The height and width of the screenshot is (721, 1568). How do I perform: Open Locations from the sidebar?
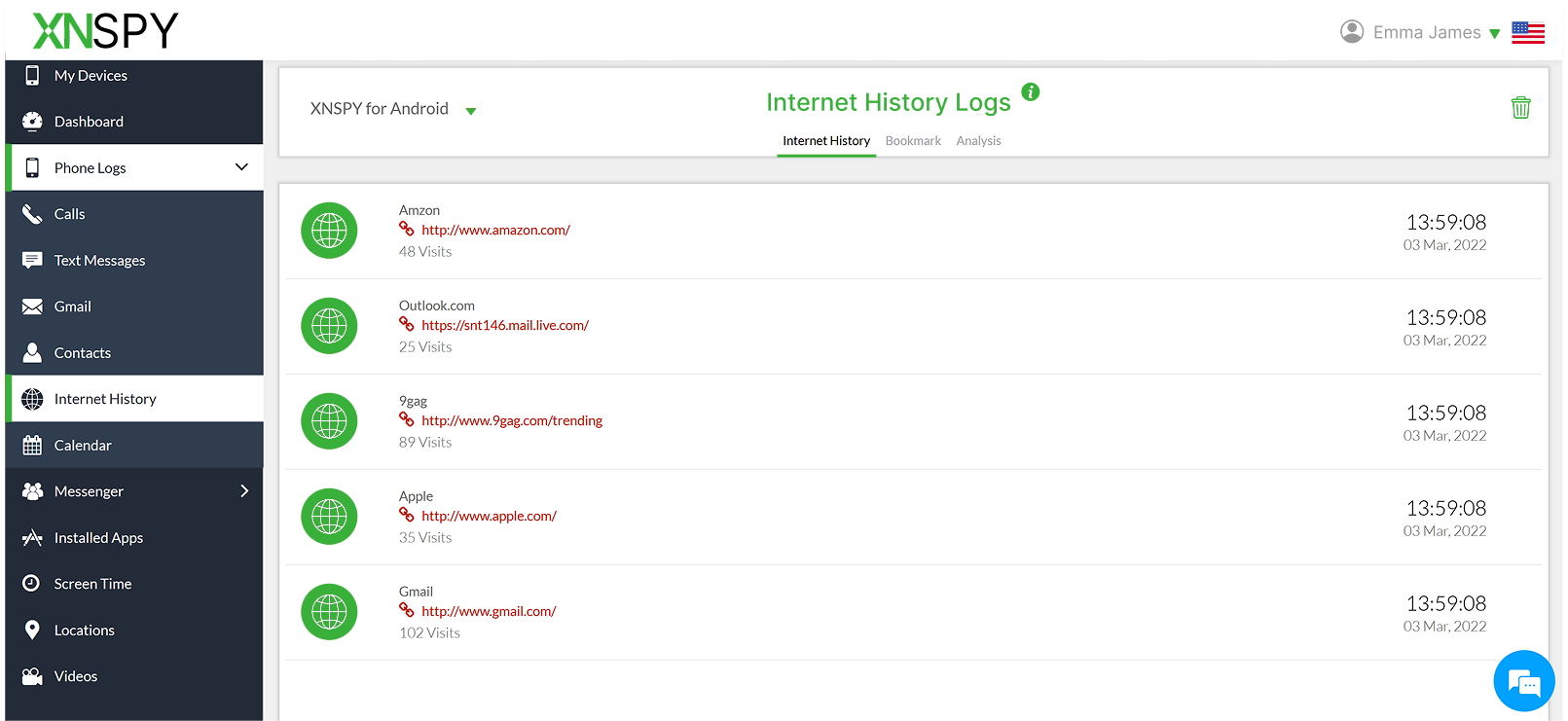[84, 631]
